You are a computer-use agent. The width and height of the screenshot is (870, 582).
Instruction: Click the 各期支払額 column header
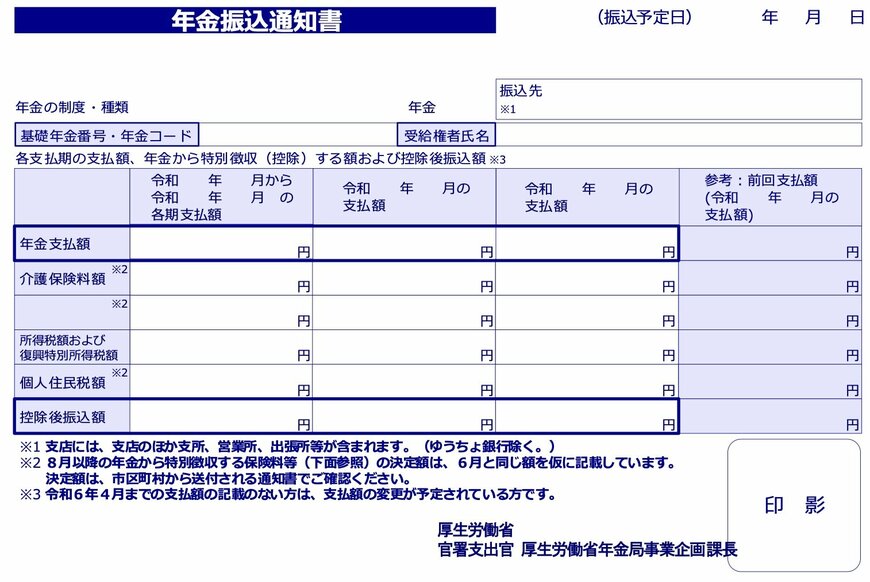point(218,197)
